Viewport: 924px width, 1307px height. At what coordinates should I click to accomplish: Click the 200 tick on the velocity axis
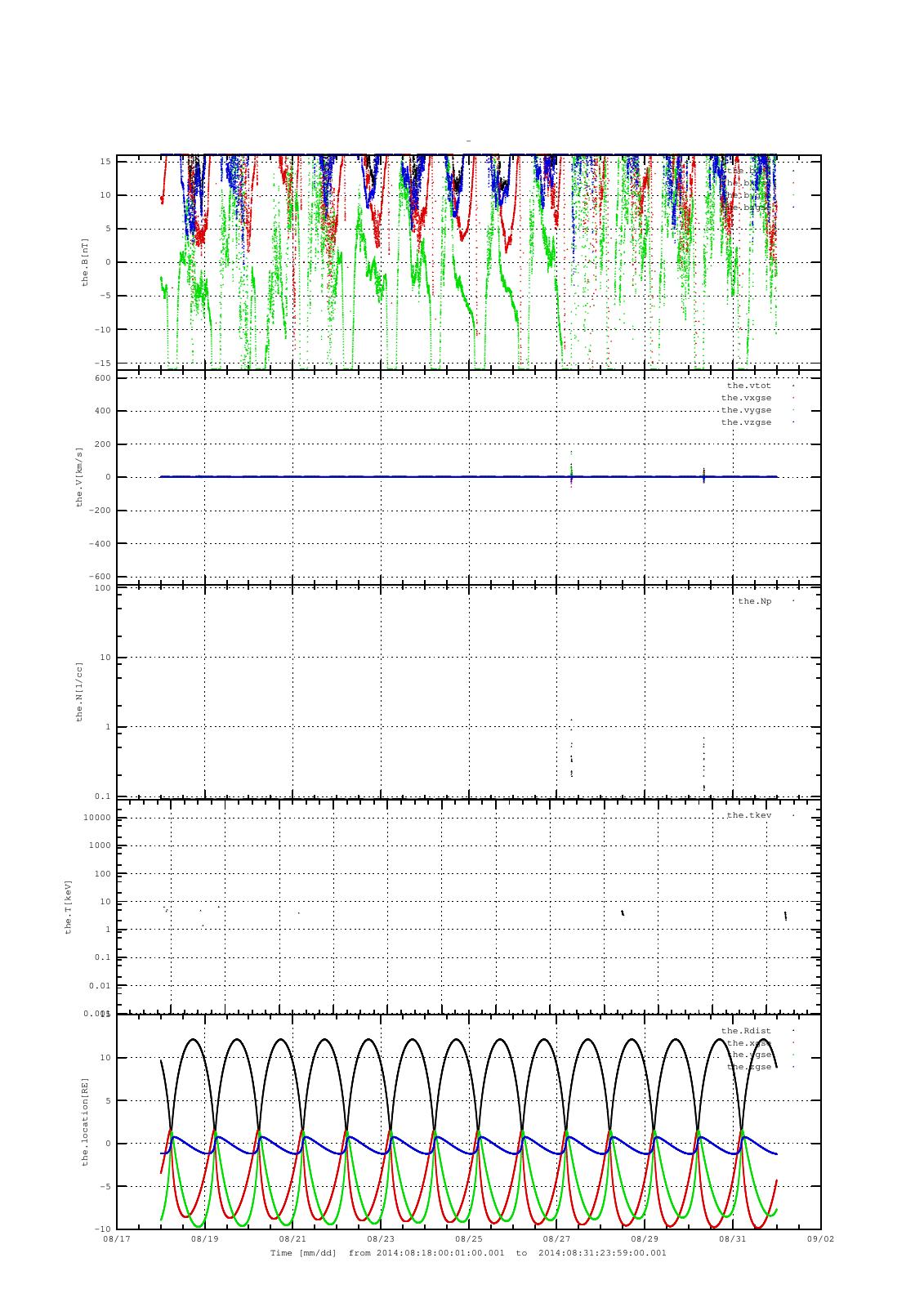(103, 444)
